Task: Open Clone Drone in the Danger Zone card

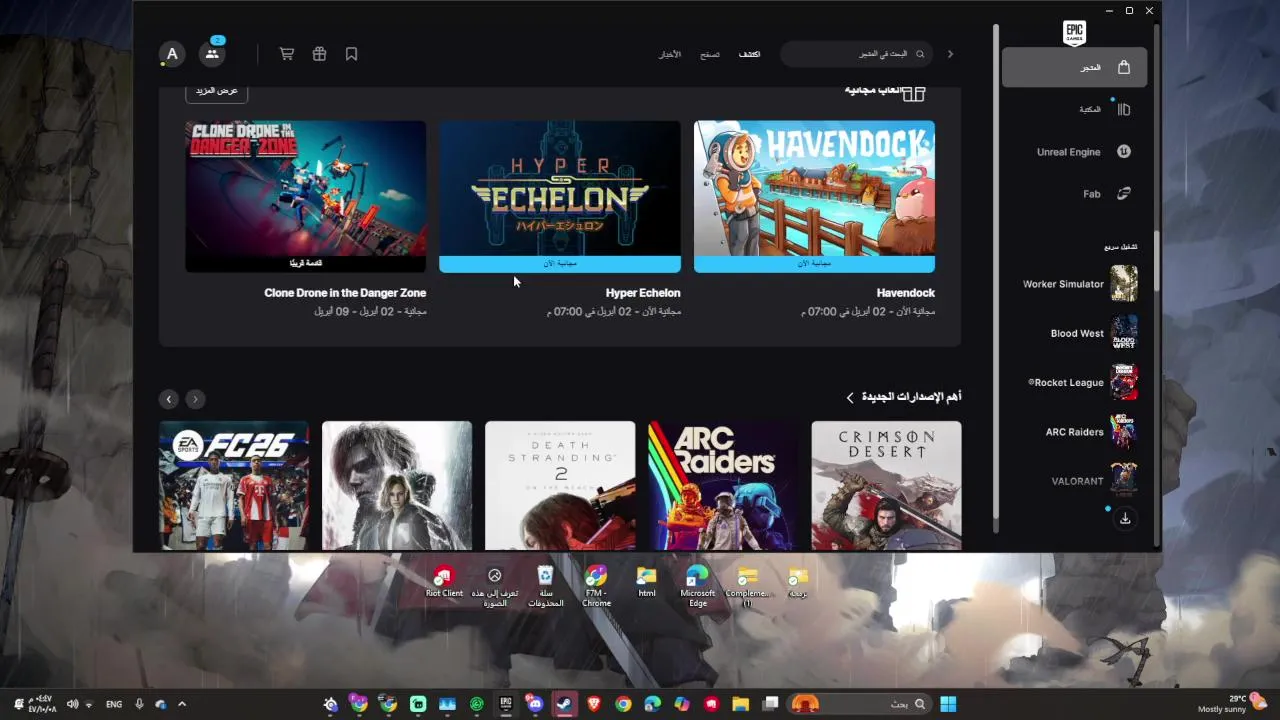Action: click(x=306, y=196)
